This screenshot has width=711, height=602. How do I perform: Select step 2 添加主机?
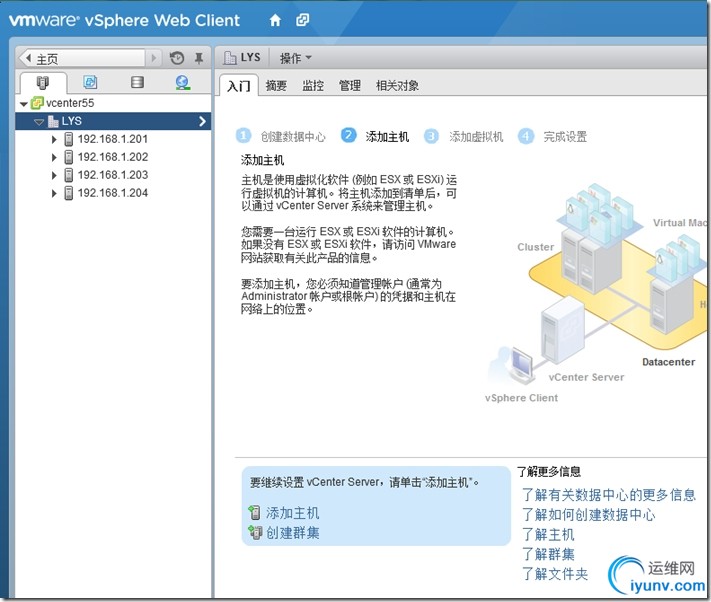(375, 136)
